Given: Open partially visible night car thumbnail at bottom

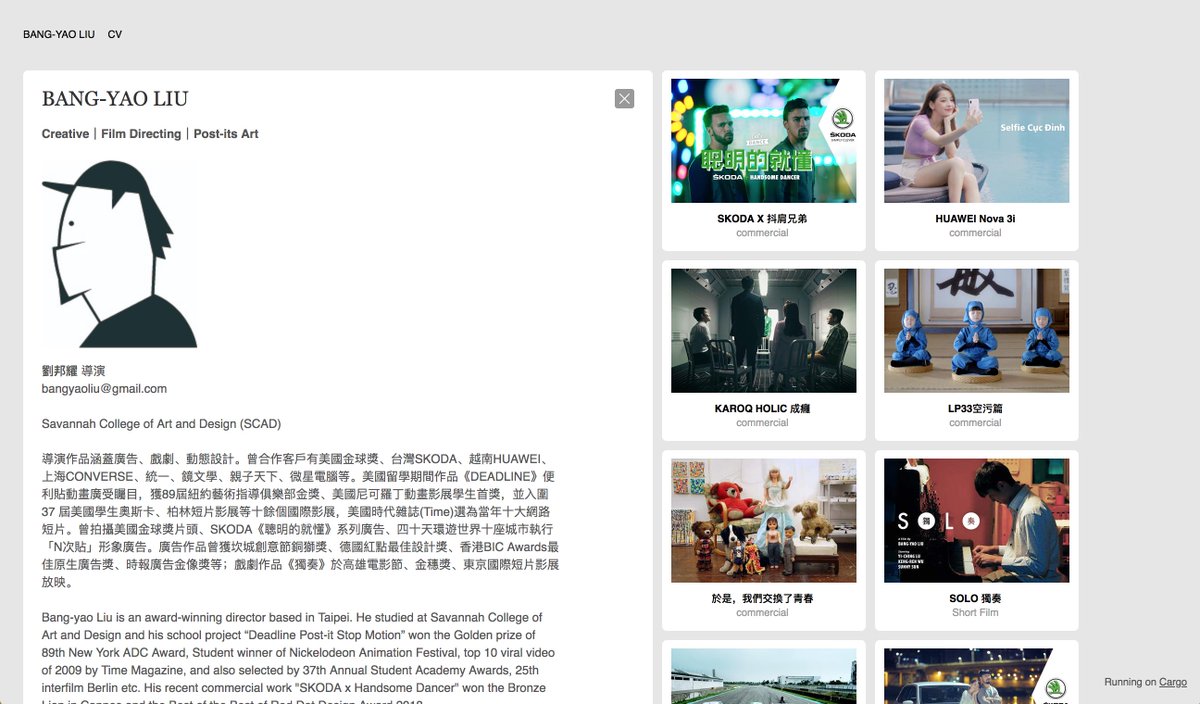Looking at the screenshot, I should pos(976,676).
